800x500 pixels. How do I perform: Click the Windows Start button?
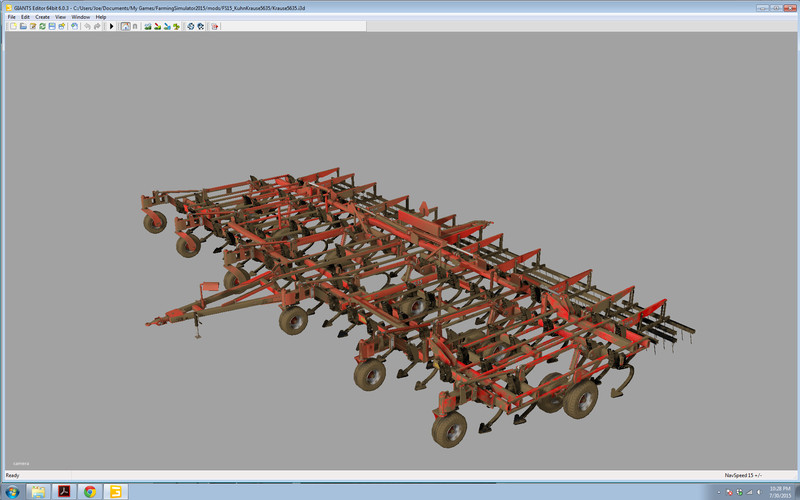point(12,491)
